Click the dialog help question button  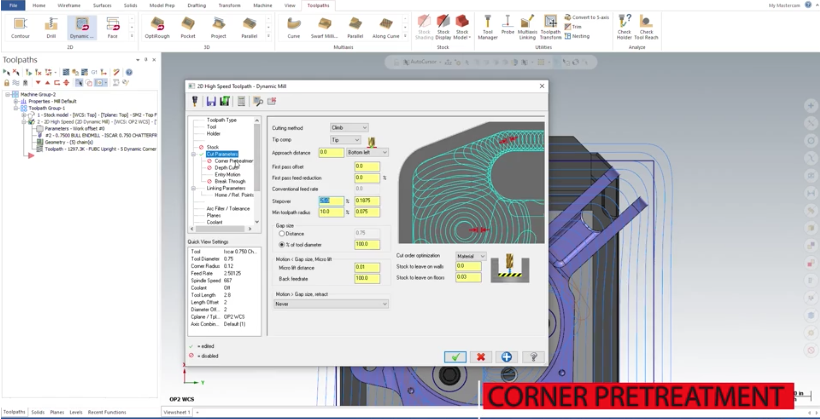533,357
